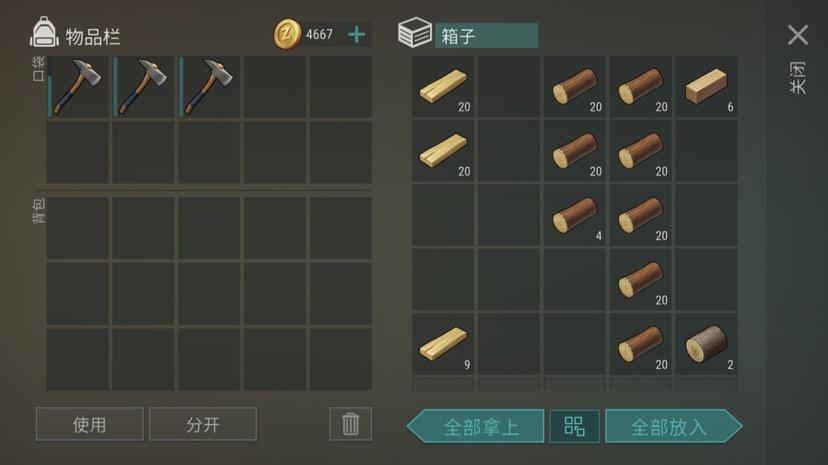
Task: Click the plus icon next to 4667 coins
Action: pyautogui.click(x=356, y=34)
